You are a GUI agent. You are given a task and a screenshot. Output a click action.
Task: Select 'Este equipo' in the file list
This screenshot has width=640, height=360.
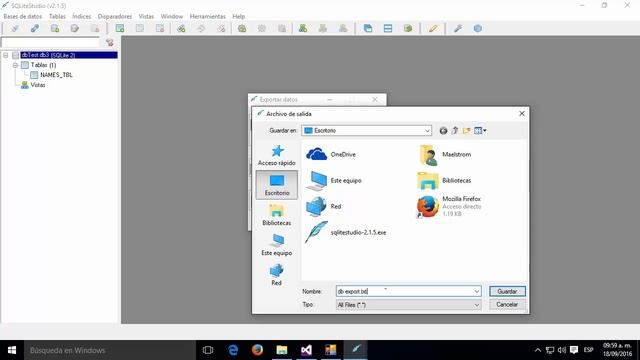pos(334,180)
